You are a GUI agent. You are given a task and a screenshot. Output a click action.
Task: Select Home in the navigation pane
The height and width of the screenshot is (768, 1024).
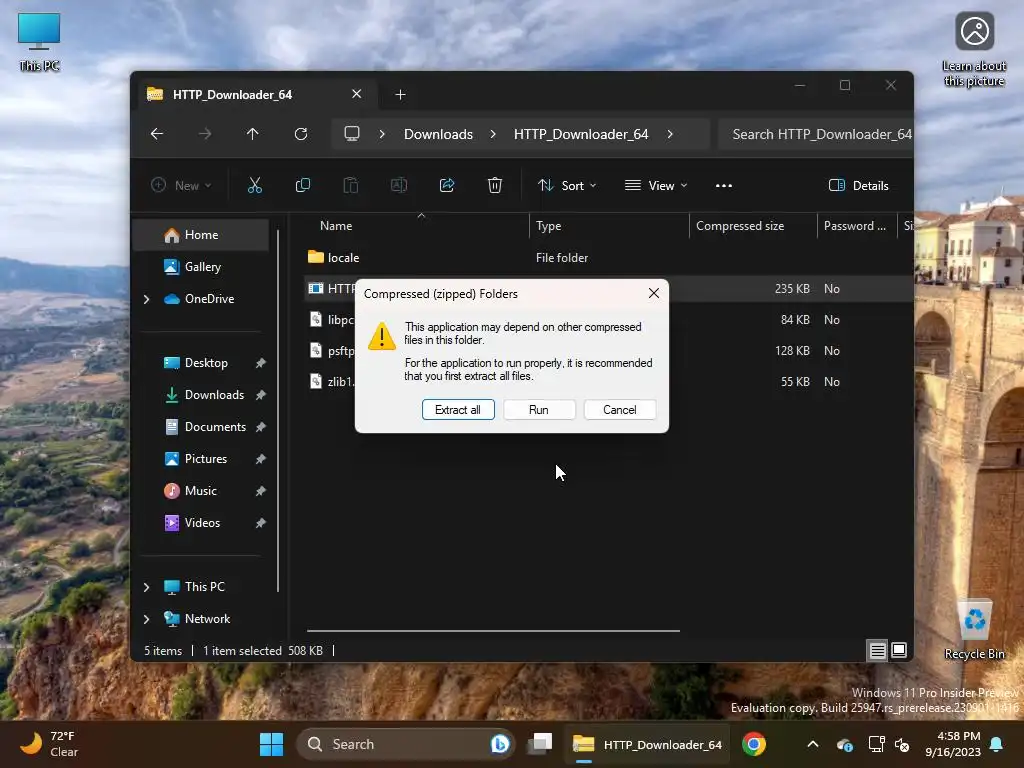(x=201, y=235)
